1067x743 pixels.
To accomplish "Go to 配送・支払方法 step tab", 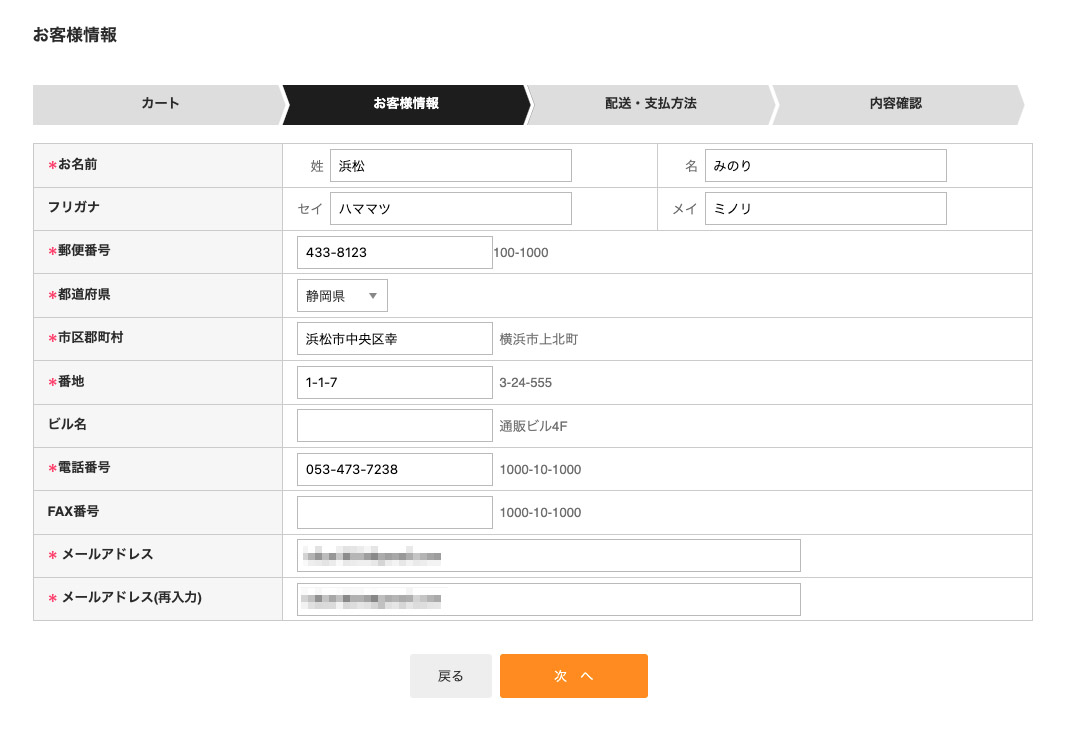I will point(650,104).
